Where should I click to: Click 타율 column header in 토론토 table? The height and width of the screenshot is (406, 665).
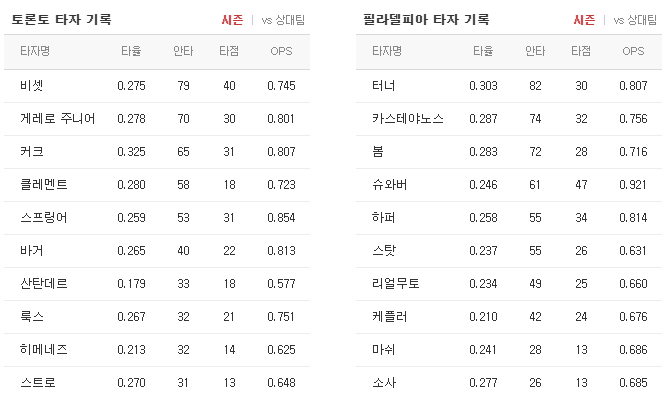[x=131, y=51]
